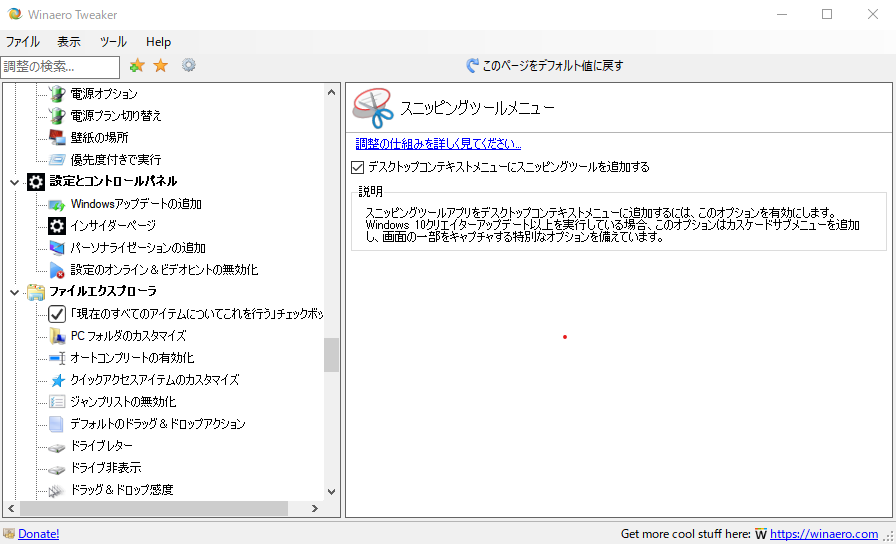Select ジャンプリストの無効化 tree item text
The height and width of the screenshot is (544, 896).
(123, 402)
